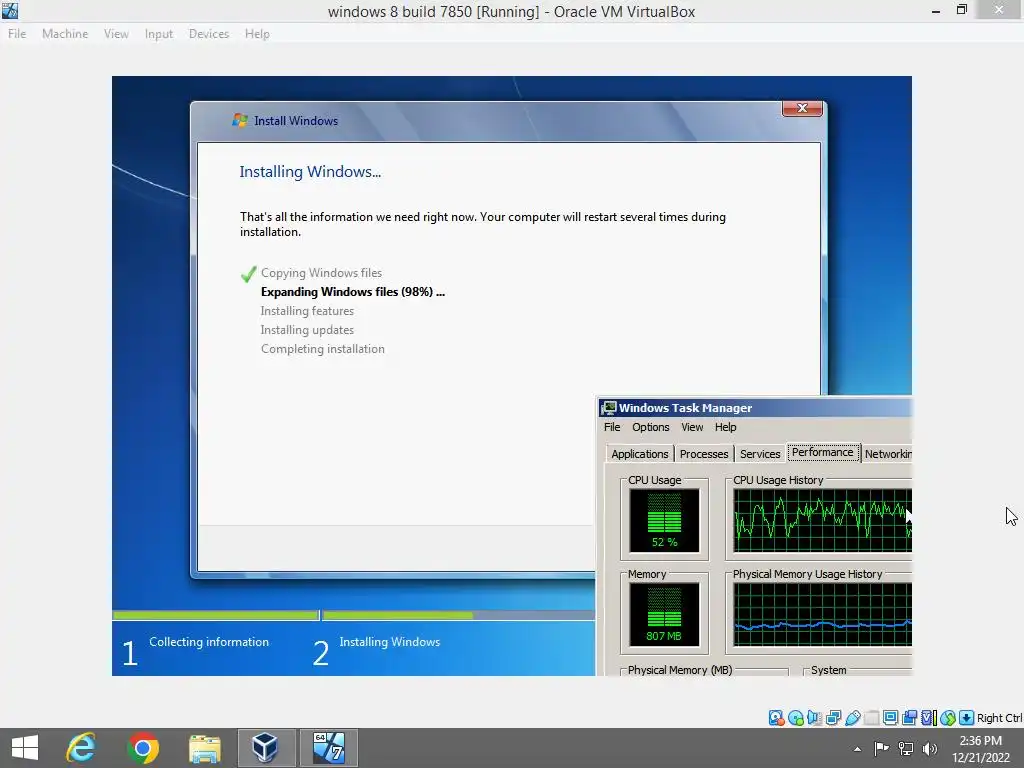Show hidden icons in the system tray
Viewport: 1024px width, 768px height.
click(857, 749)
